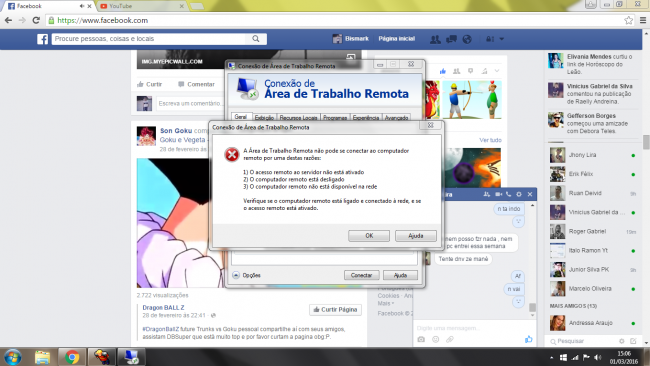Click the Facebook search field

pyautogui.click(x=149, y=39)
